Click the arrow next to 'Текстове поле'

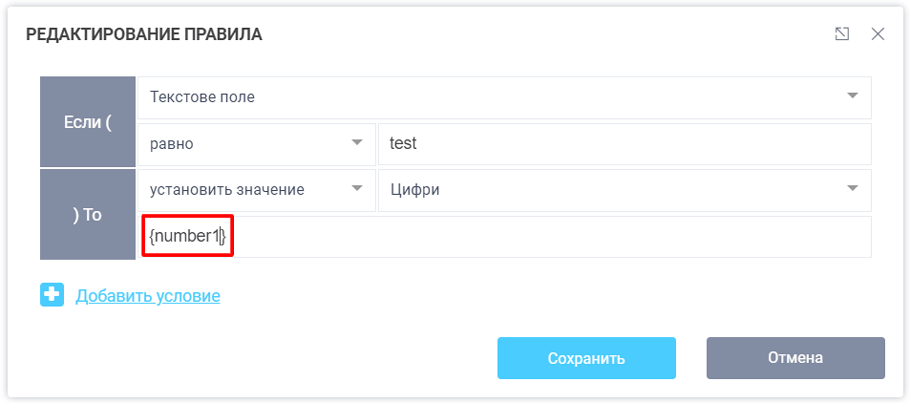click(x=852, y=96)
